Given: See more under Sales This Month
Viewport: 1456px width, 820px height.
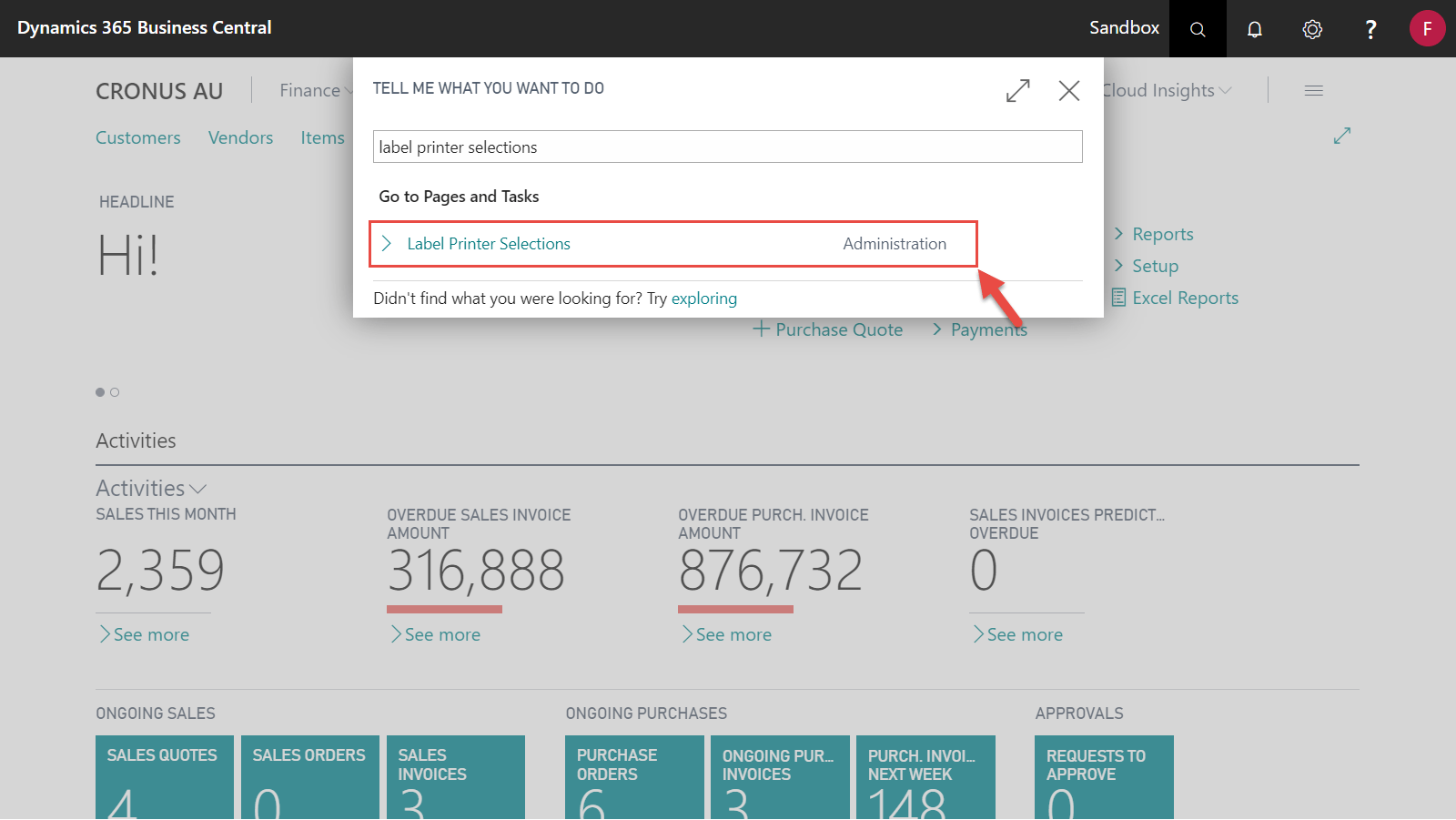Looking at the screenshot, I should (x=144, y=634).
